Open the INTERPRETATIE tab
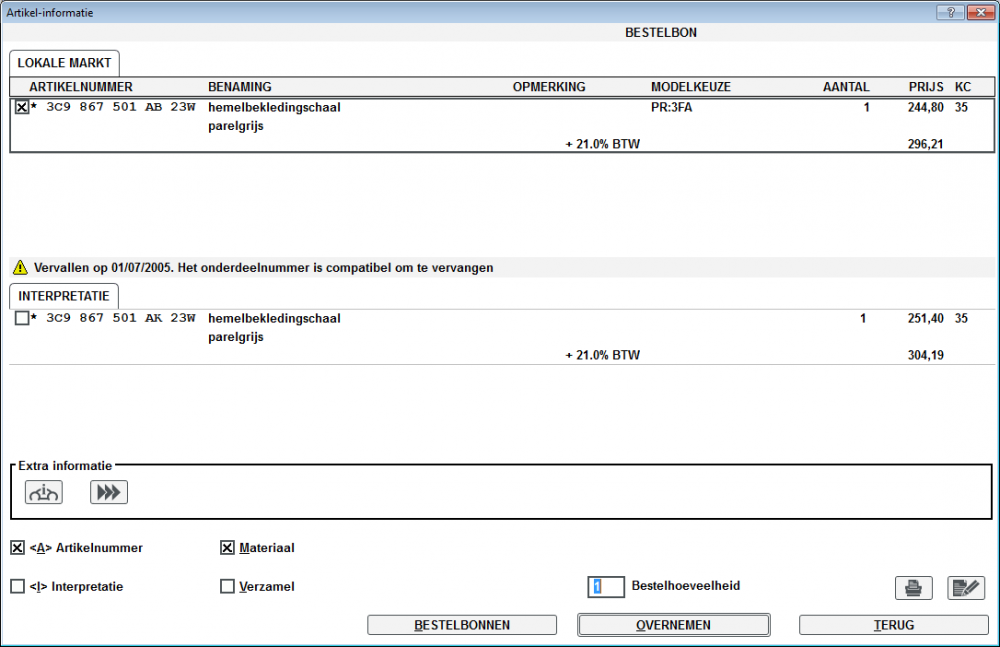1000x647 pixels. click(65, 297)
